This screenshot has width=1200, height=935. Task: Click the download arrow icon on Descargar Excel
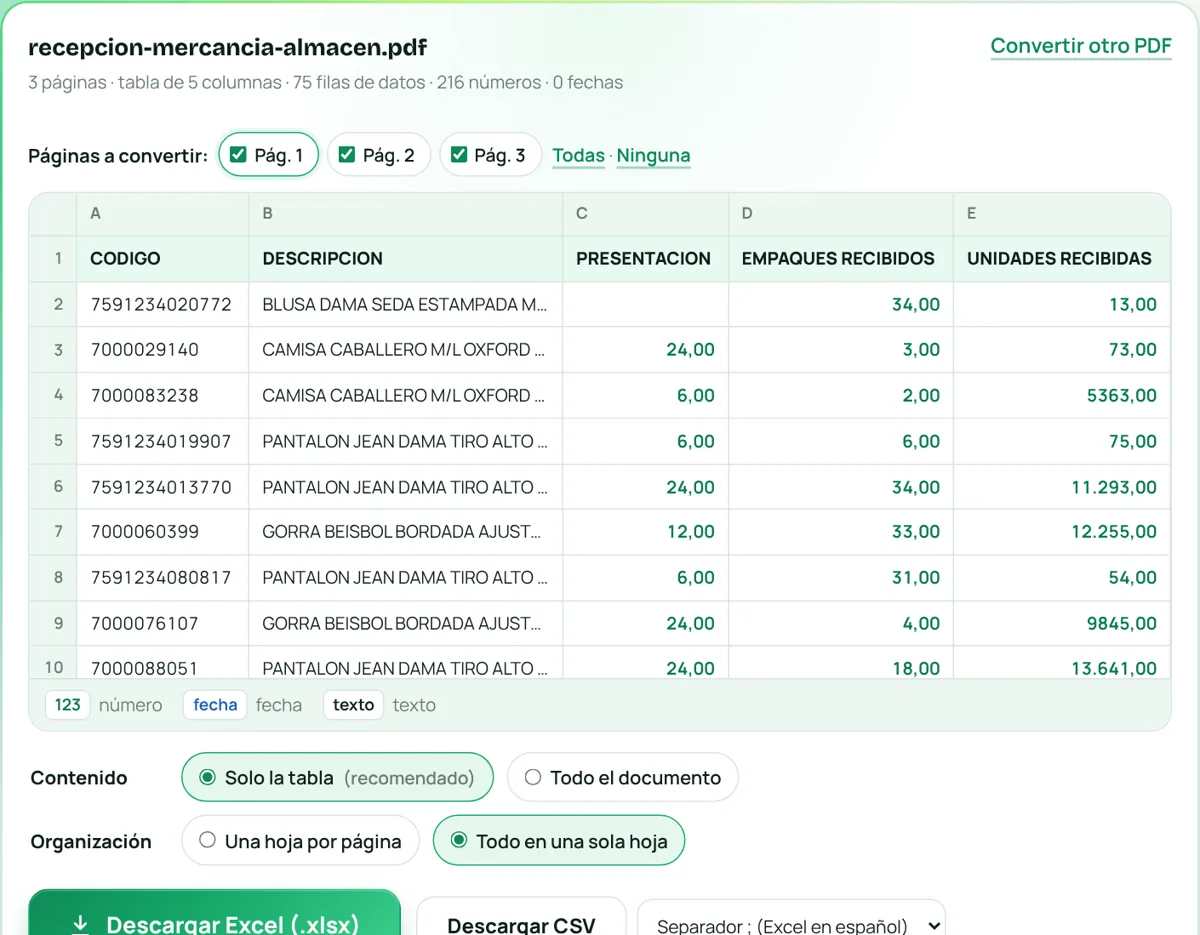point(81,924)
